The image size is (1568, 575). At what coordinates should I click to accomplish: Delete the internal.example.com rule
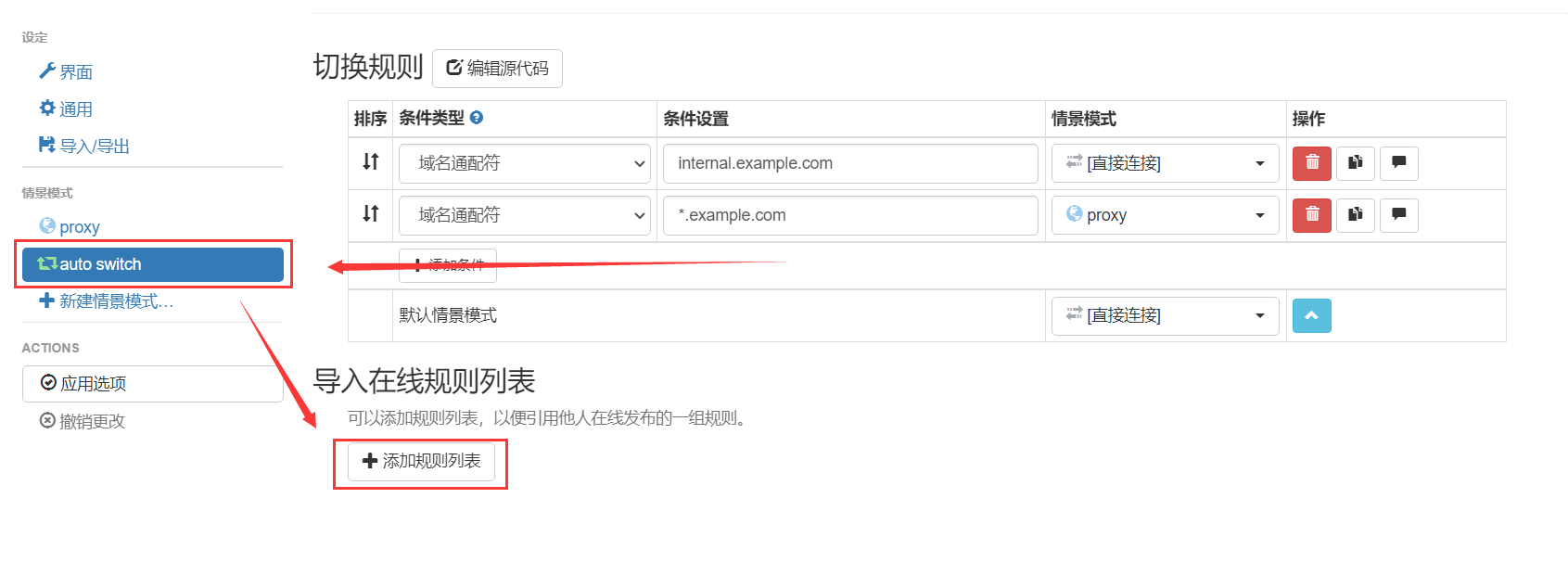pos(1311,163)
